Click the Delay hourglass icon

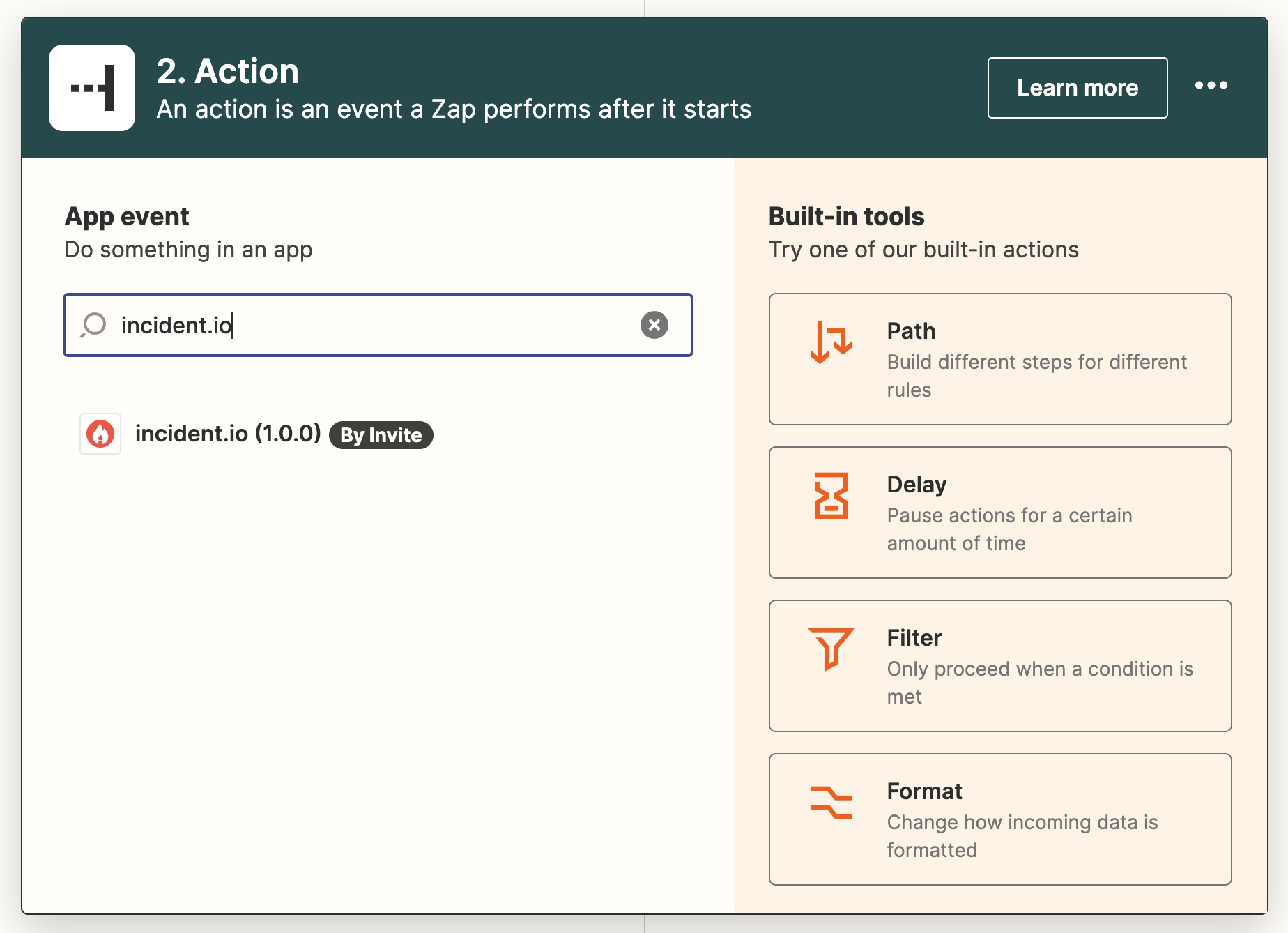coord(831,496)
